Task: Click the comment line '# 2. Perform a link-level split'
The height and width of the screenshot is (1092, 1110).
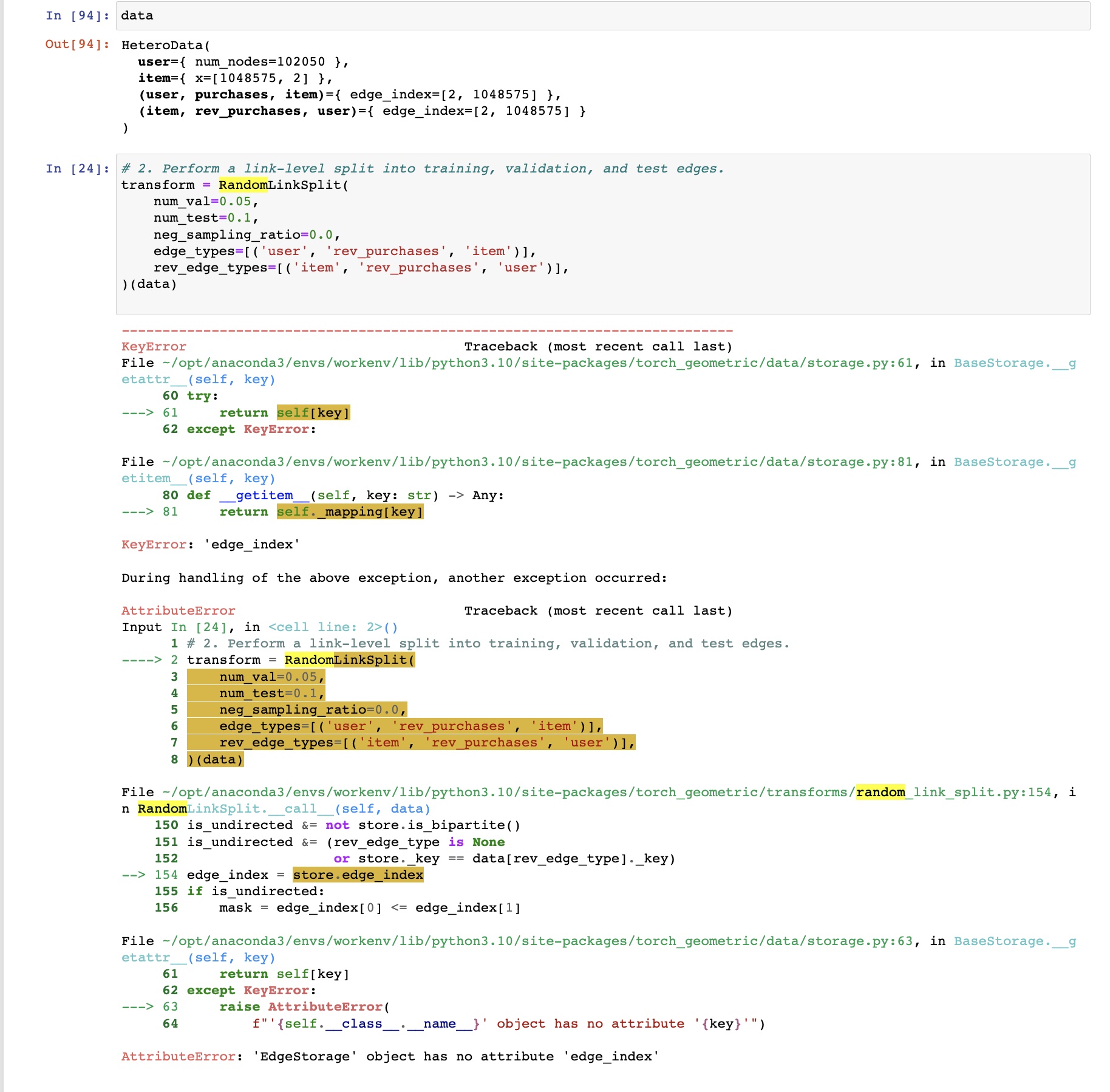Action: [x=423, y=168]
